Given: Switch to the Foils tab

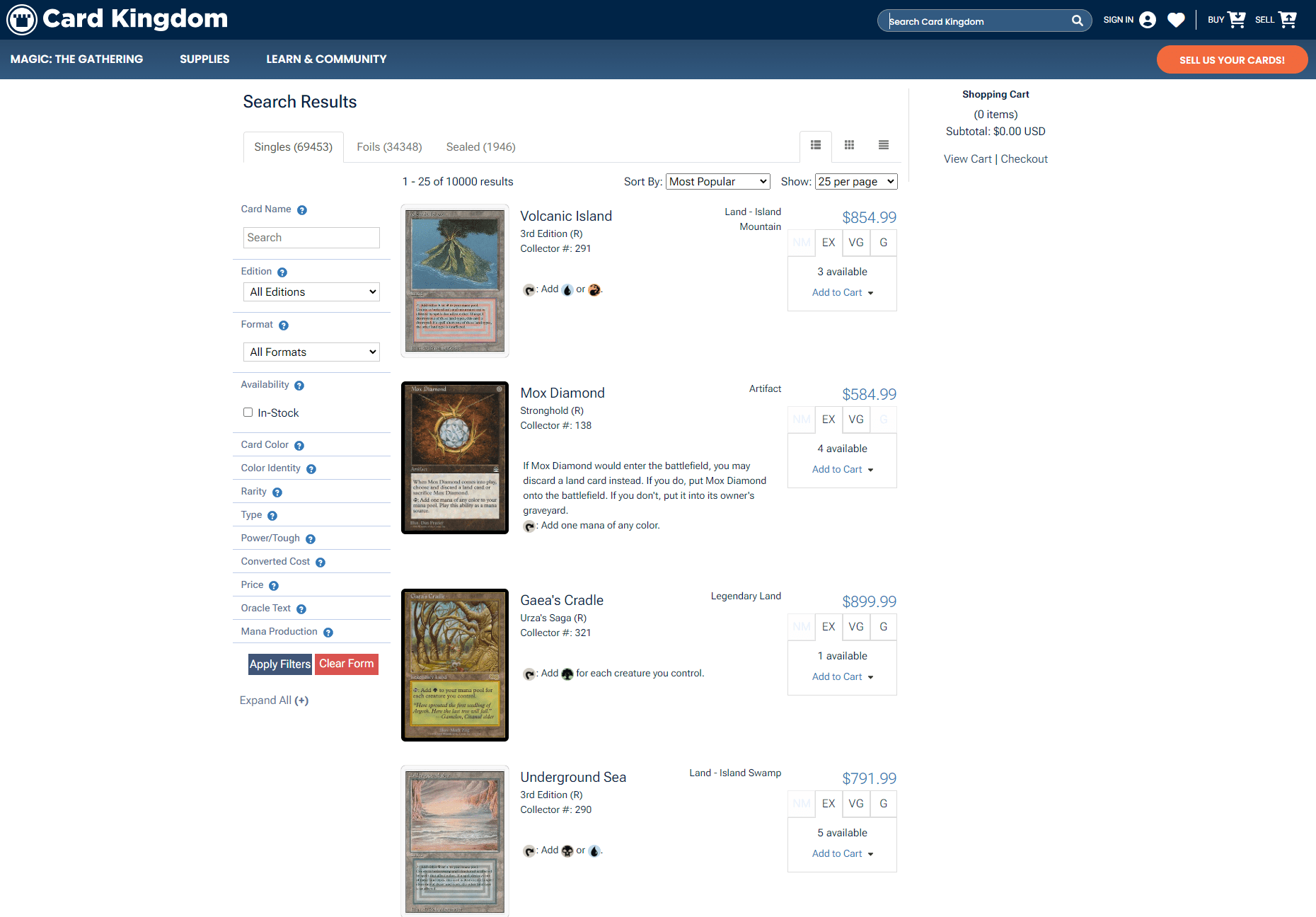Looking at the screenshot, I should tap(389, 147).
